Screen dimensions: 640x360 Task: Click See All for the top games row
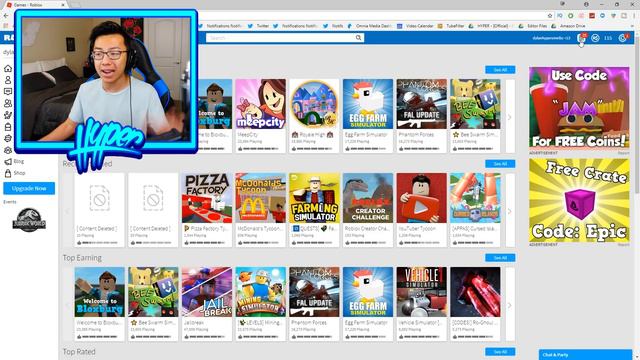click(x=500, y=70)
